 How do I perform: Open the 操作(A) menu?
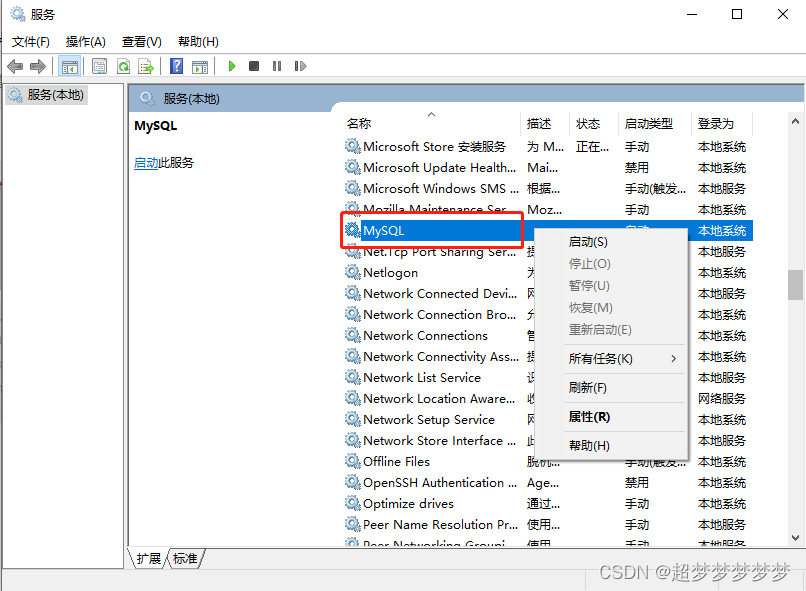tap(86, 42)
